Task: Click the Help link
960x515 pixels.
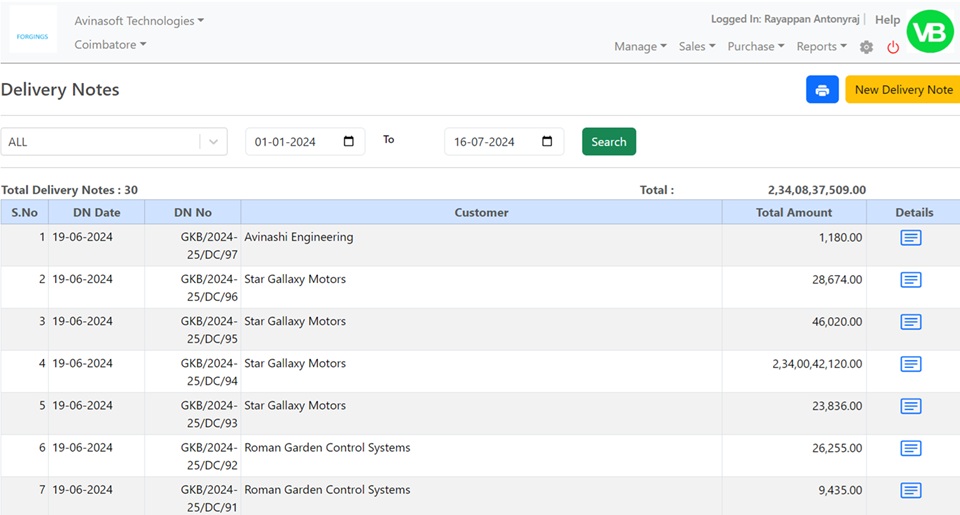Action: pyautogui.click(x=887, y=20)
